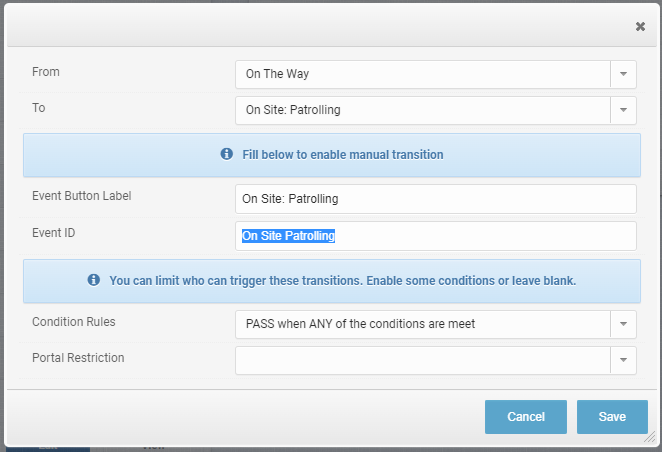Click the Event Button Label text box
Screen dimensions: 662x452
(435, 199)
